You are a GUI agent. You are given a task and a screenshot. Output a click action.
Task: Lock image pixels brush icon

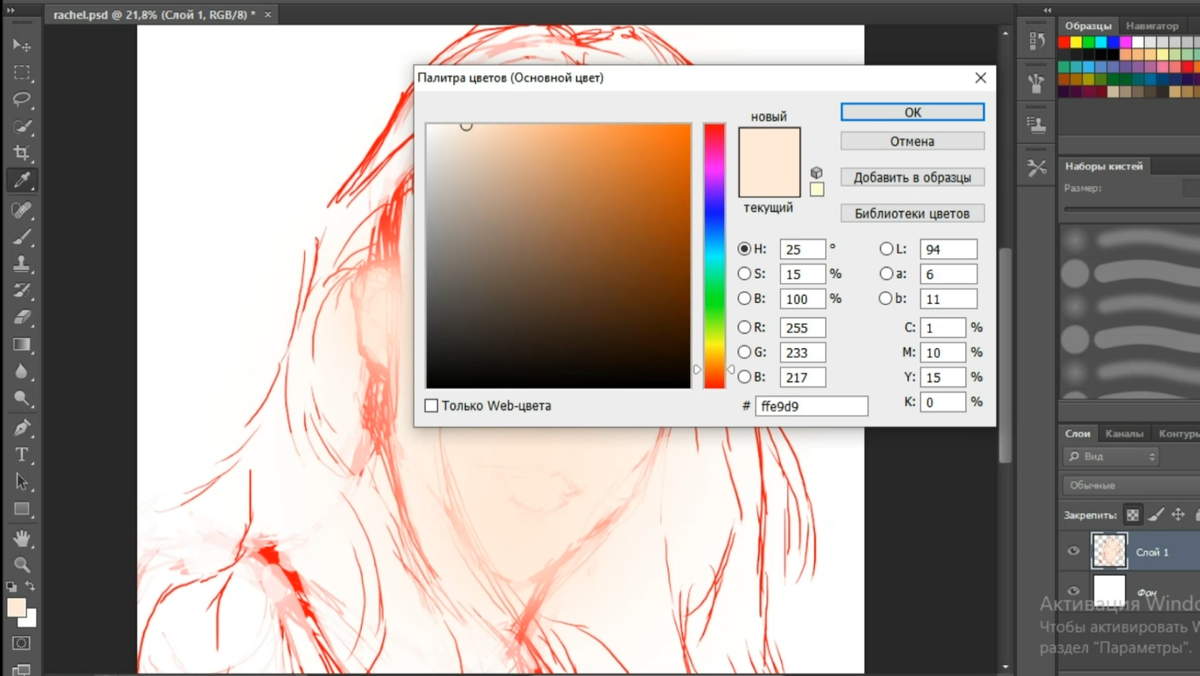pyautogui.click(x=1156, y=515)
